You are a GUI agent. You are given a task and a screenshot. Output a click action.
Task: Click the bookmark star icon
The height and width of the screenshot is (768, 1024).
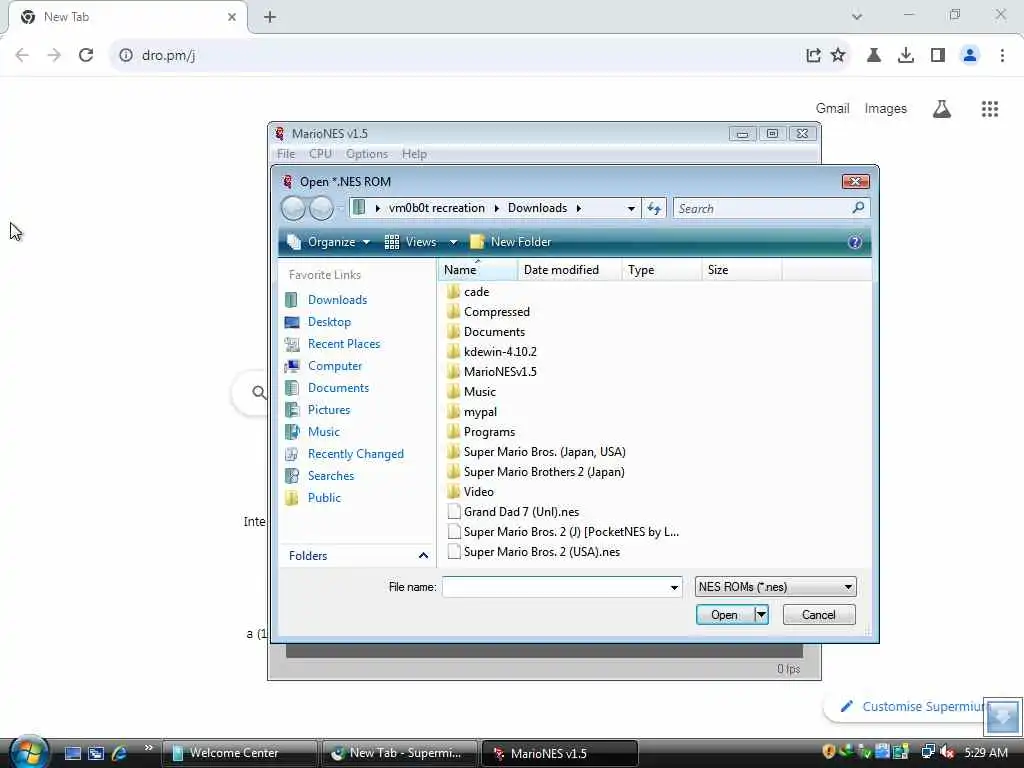(x=838, y=56)
